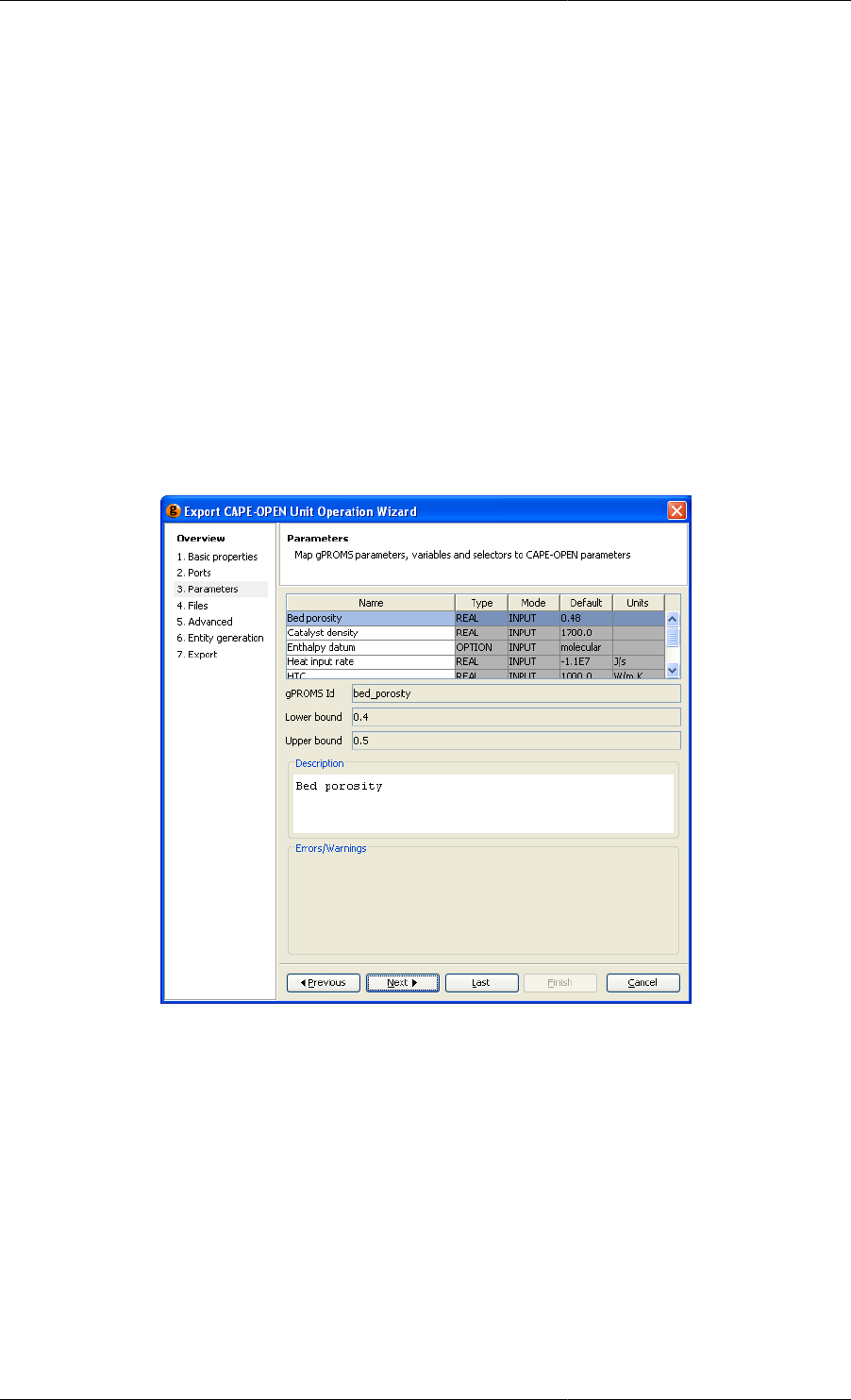The height and width of the screenshot is (1400, 851).
Task: Cancel the export wizard
Action: coord(642,982)
